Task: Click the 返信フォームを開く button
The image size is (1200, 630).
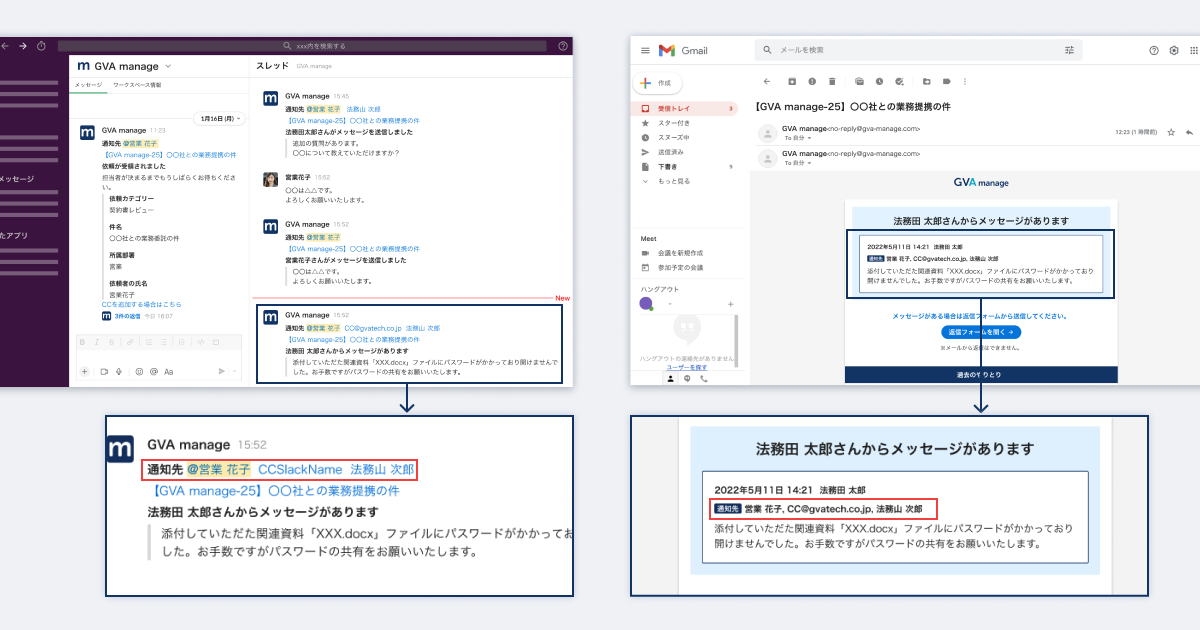Action: point(981,331)
